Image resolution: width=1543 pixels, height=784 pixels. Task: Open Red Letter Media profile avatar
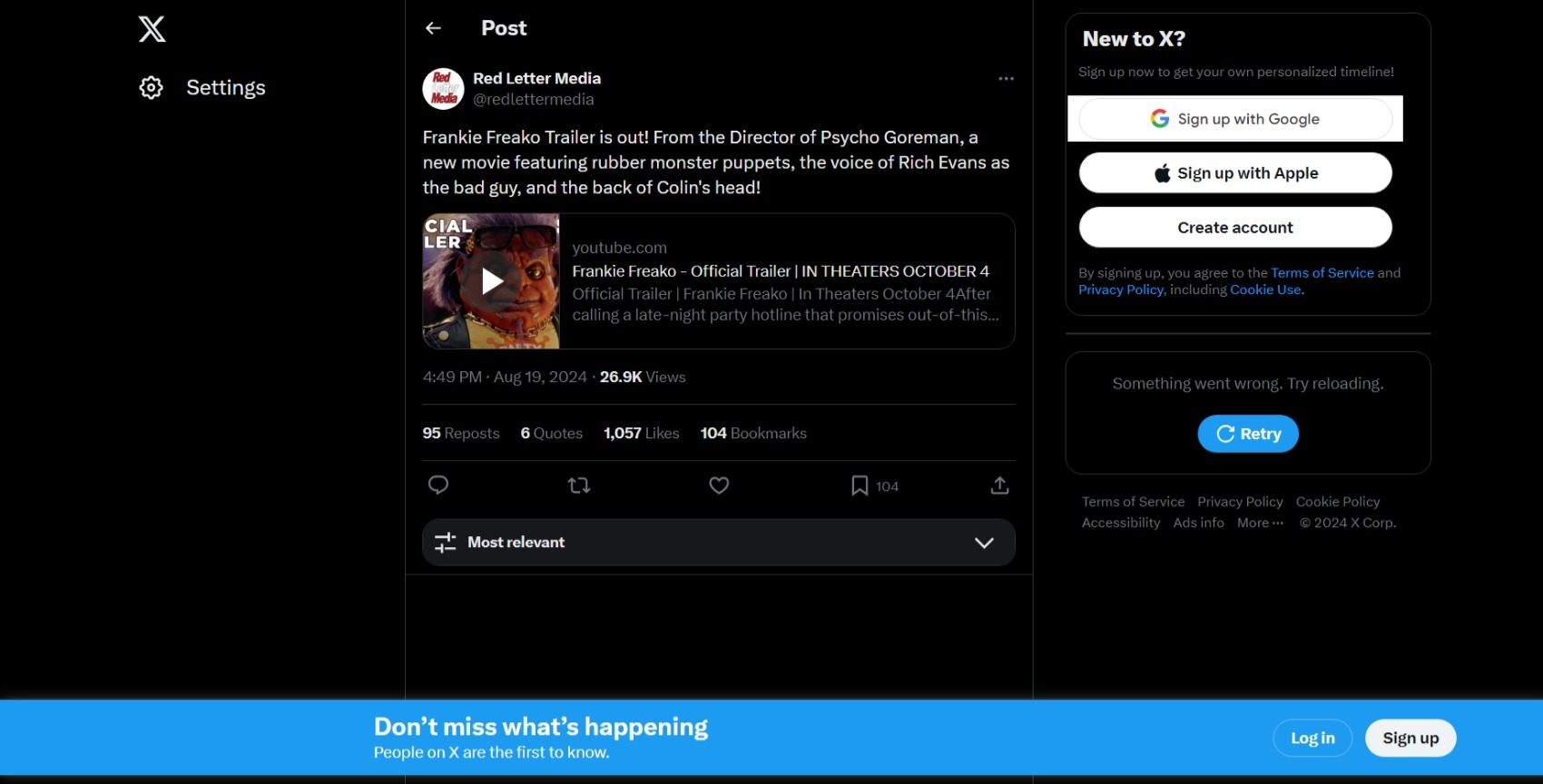click(444, 89)
